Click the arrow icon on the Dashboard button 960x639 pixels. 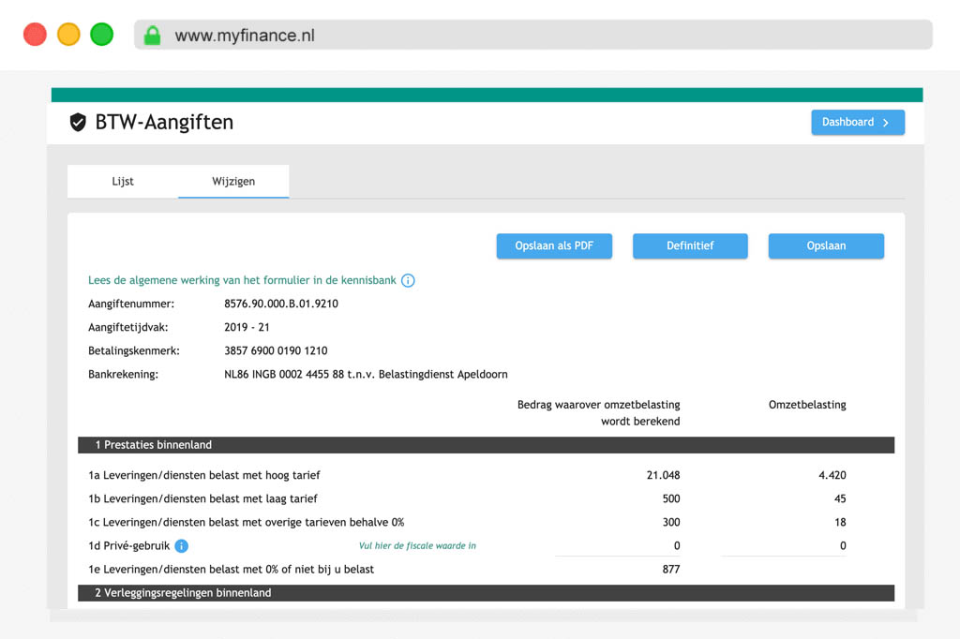point(884,121)
